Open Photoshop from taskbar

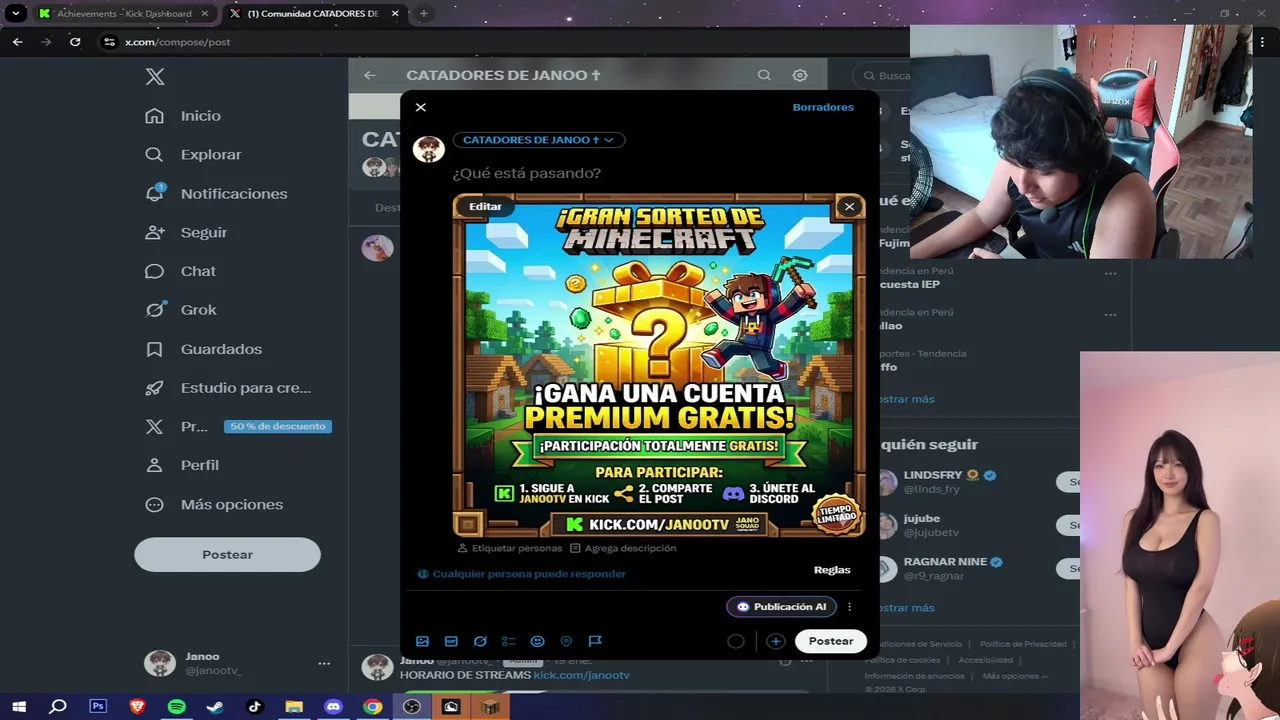click(x=98, y=707)
